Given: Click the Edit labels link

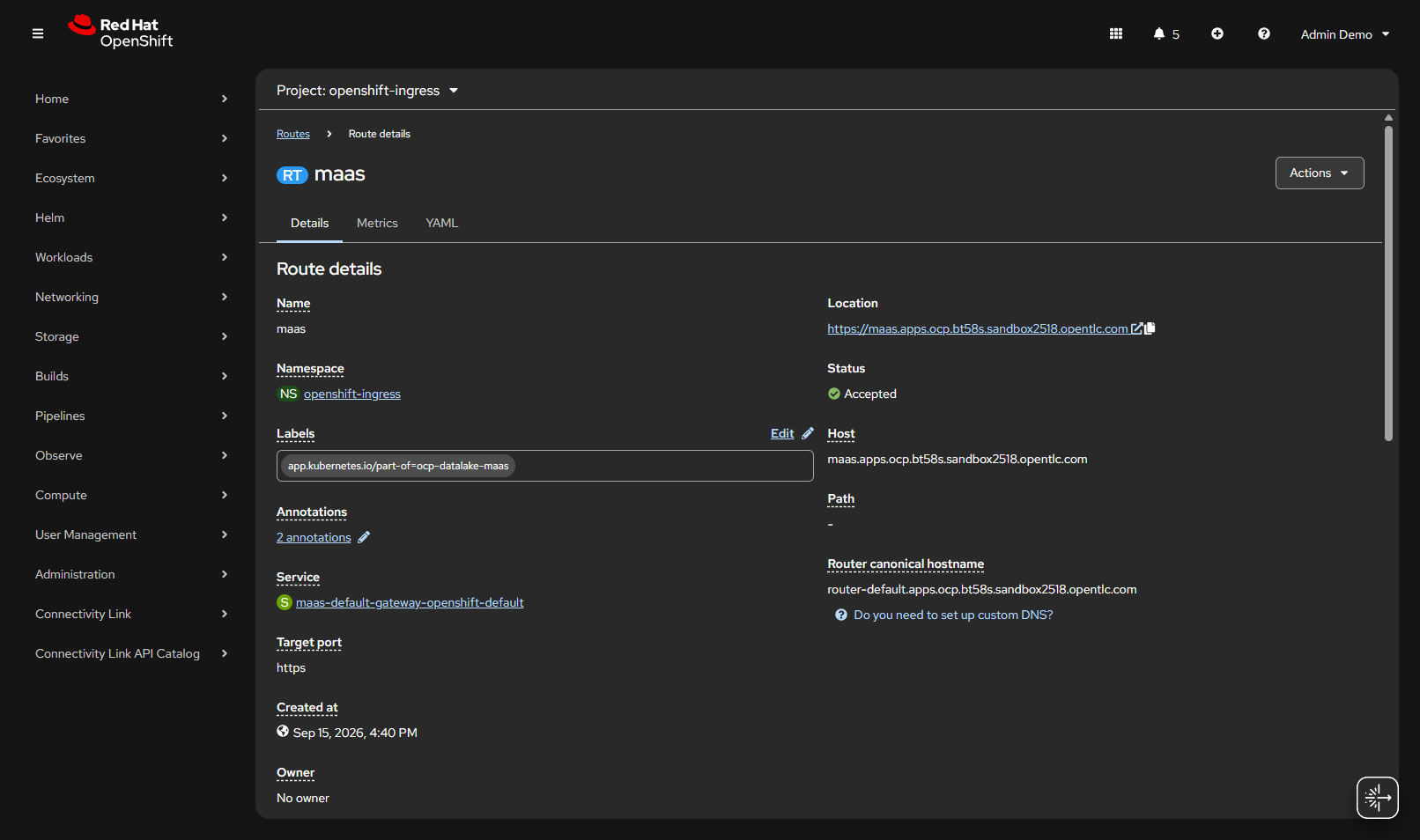Looking at the screenshot, I should coord(782,433).
